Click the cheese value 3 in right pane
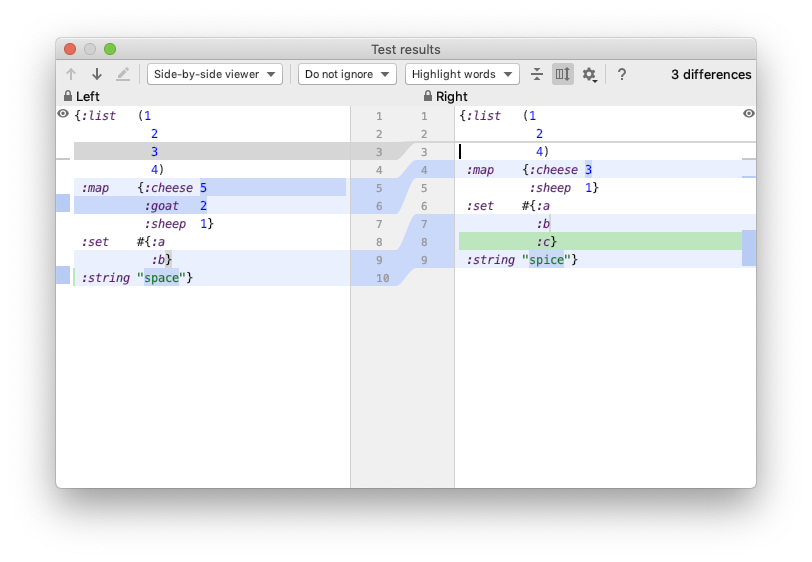812x562 pixels. (x=588, y=169)
